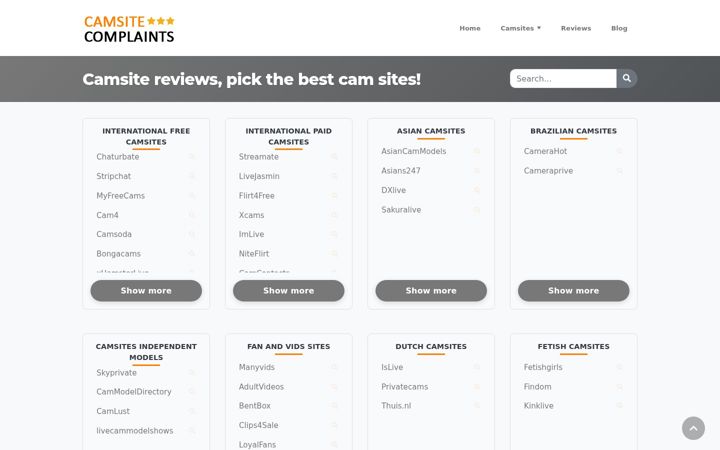Show more International Free Camsites

tap(146, 291)
